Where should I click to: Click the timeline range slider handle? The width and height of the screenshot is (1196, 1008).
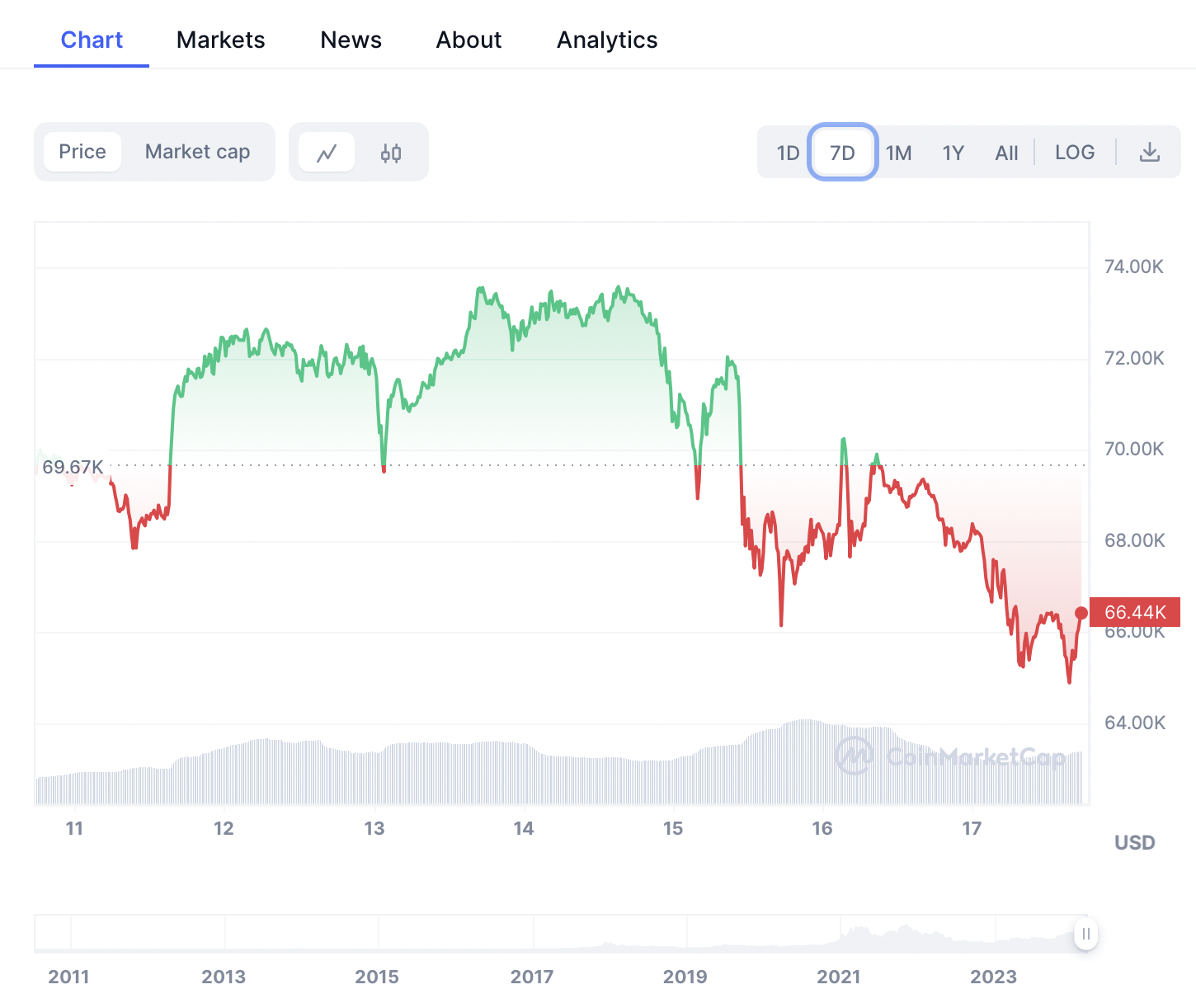click(1085, 934)
